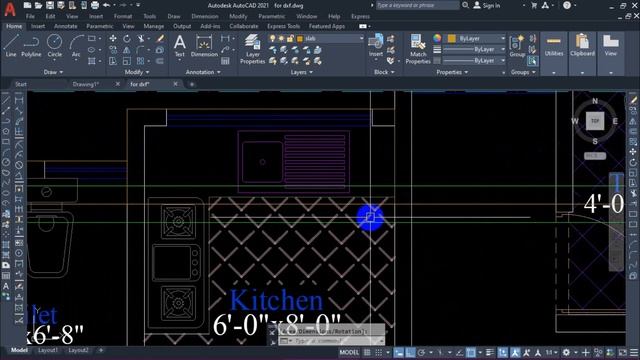Click the Trim scissors icon

click(x=141, y=38)
